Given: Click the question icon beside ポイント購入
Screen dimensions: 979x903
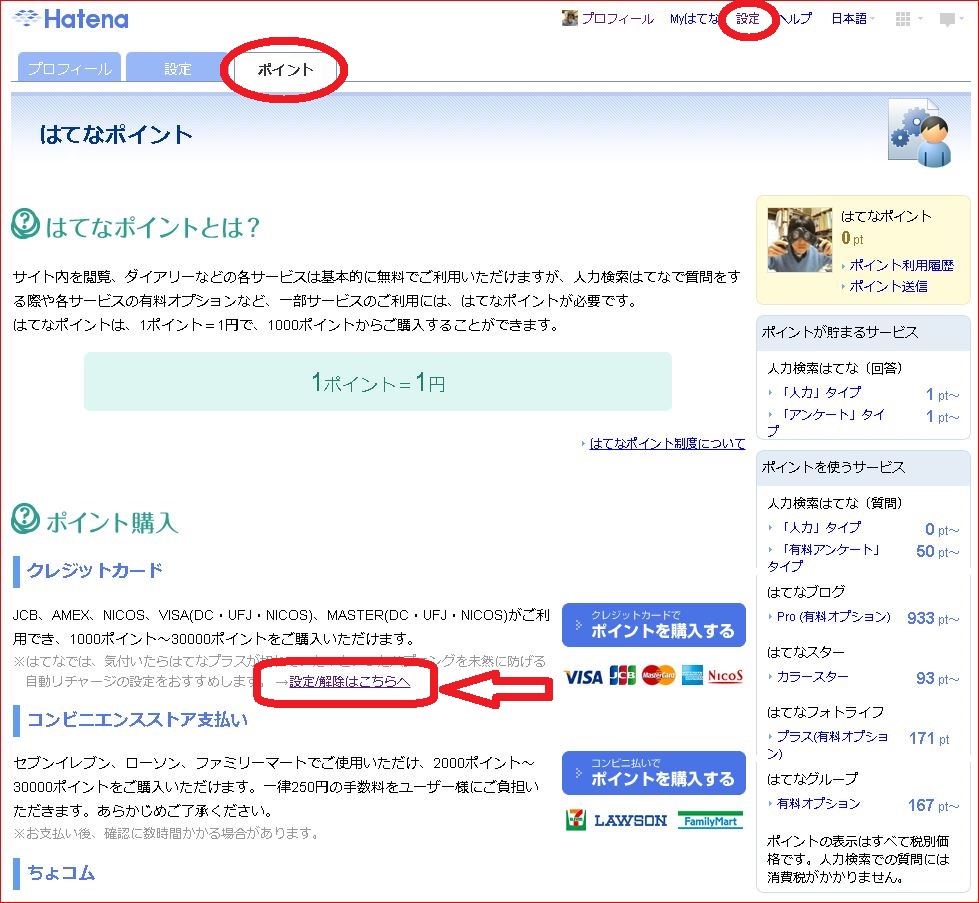Looking at the screenshot, I should pos(26,519).
